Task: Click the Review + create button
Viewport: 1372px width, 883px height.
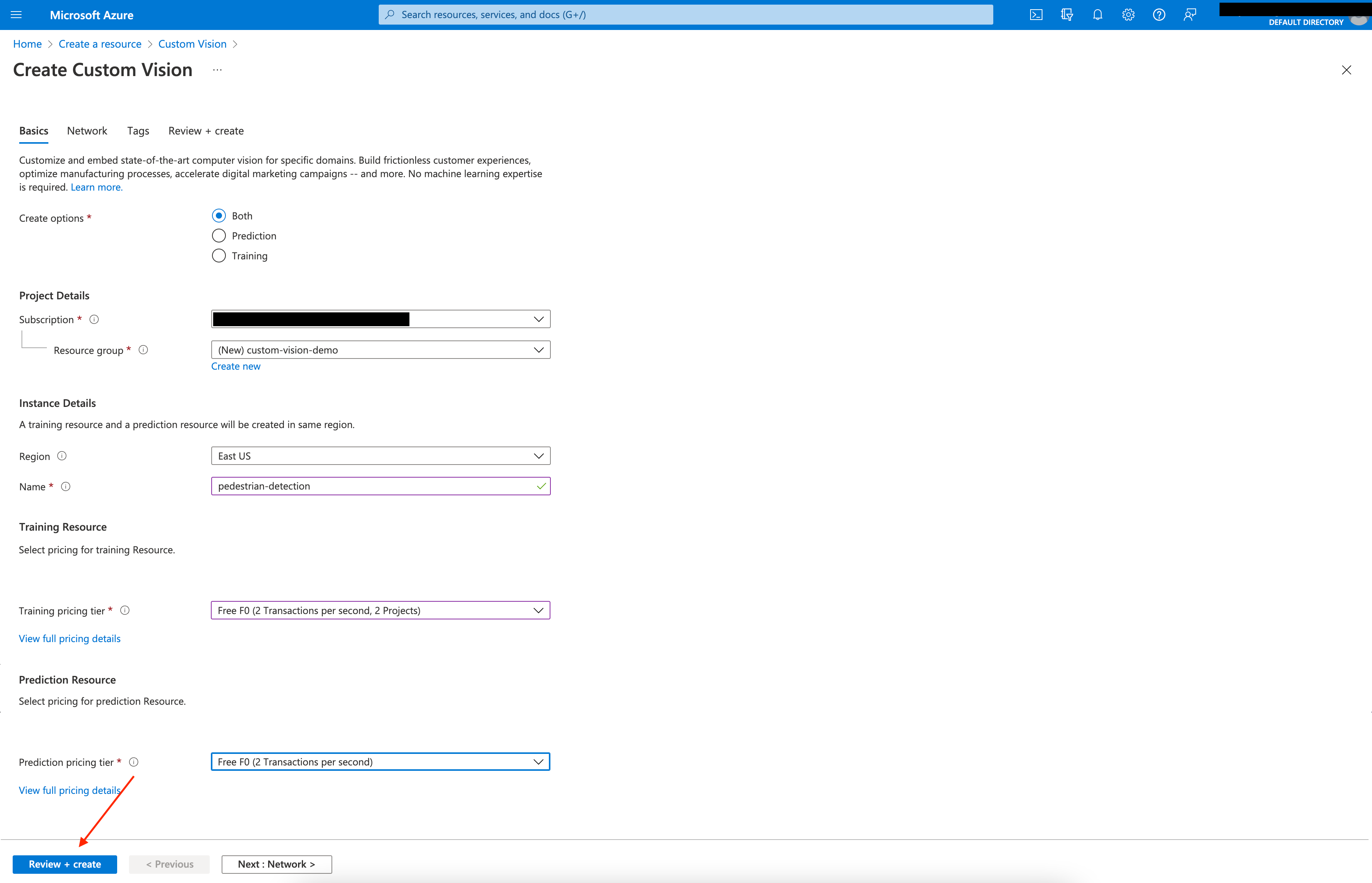Action: coord(65,864)
